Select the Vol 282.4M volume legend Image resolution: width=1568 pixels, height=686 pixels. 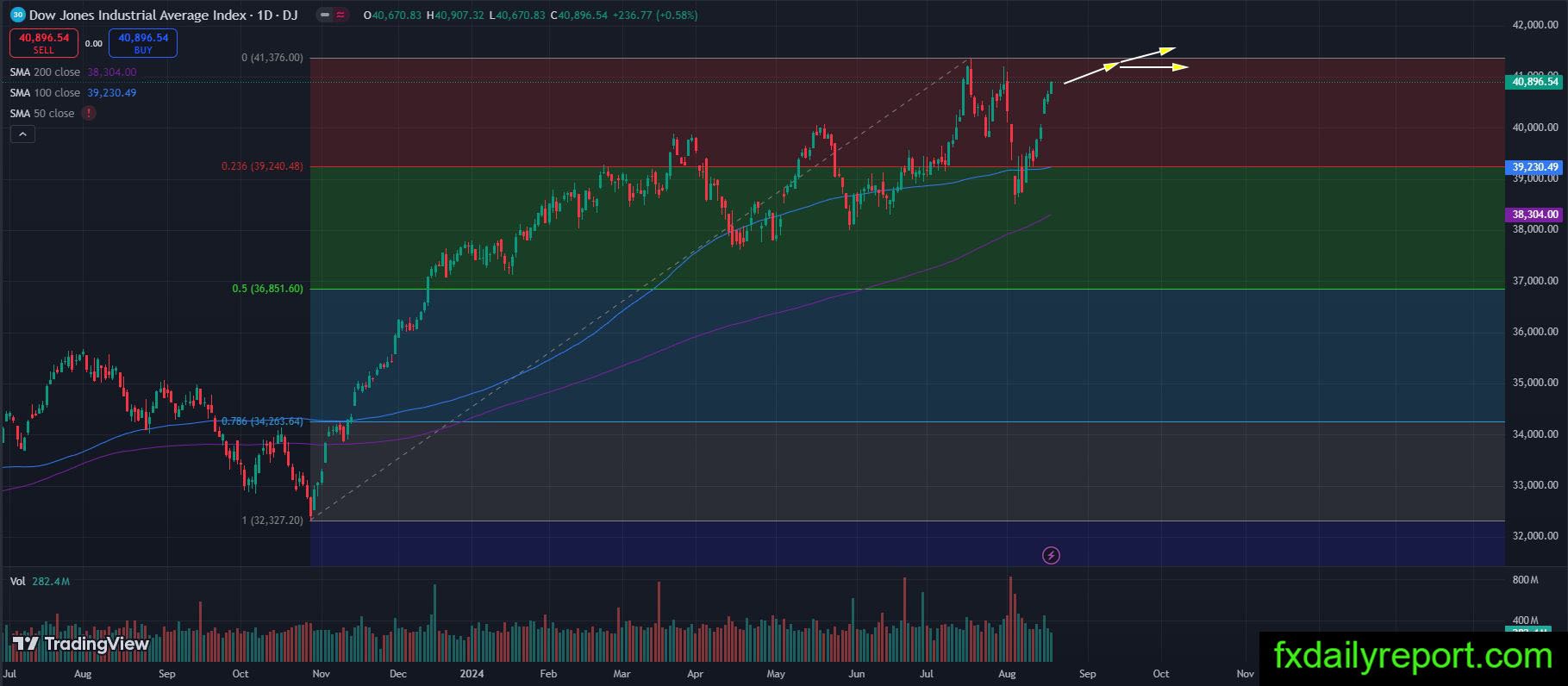click(x=40, y=582)
